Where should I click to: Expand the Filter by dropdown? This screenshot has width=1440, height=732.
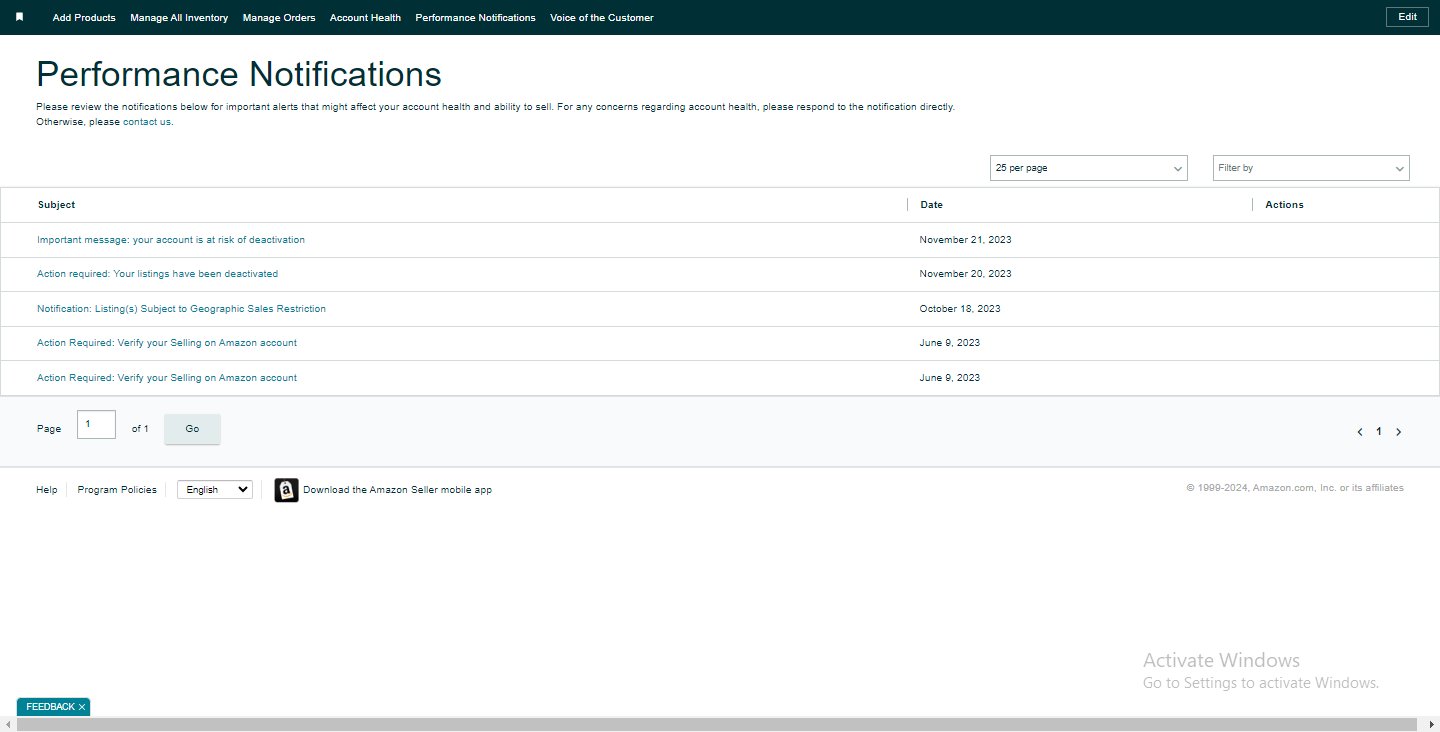(1311, 168)
